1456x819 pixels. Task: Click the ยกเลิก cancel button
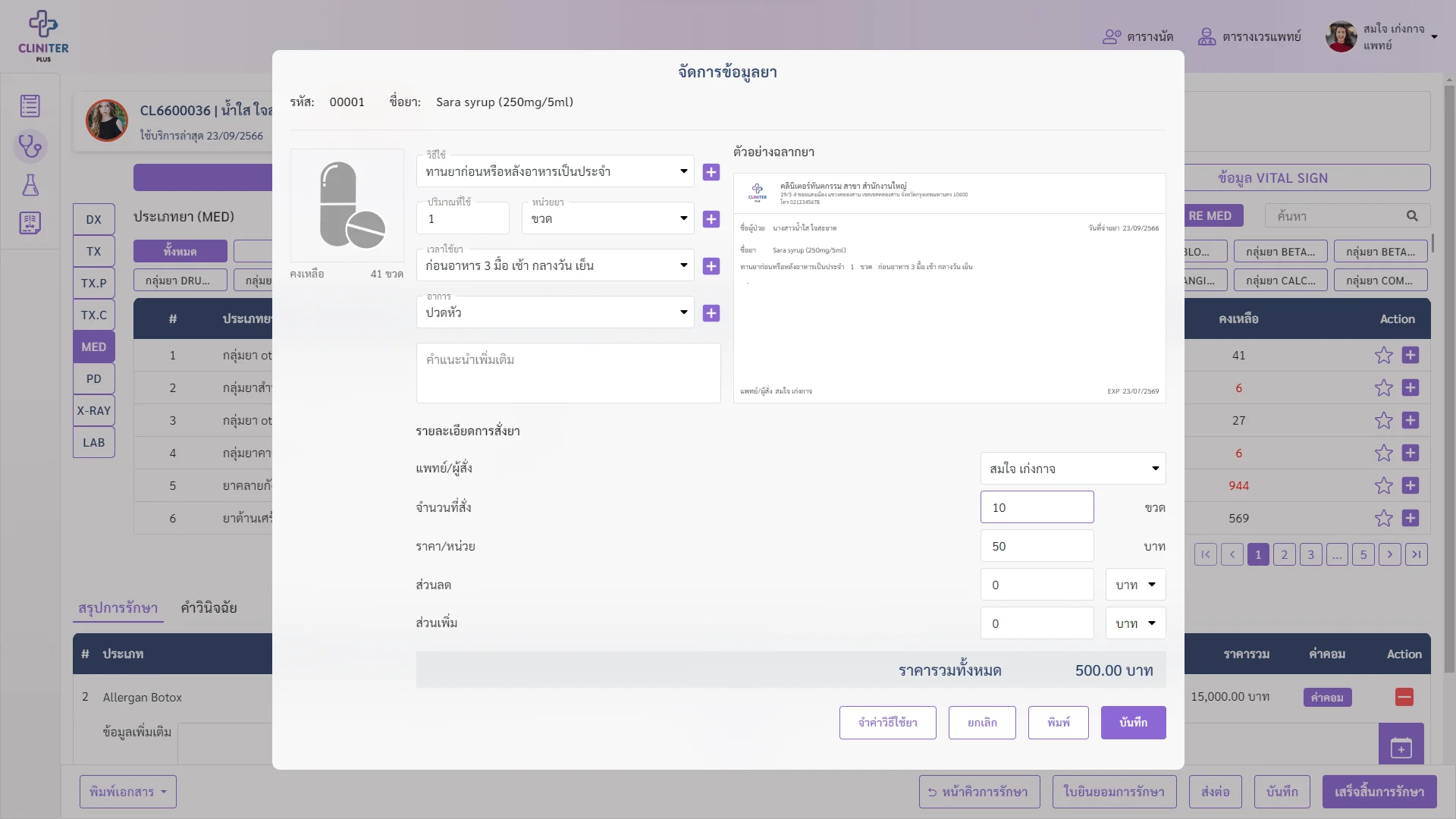pyautogui.click(x=982, y=723)
